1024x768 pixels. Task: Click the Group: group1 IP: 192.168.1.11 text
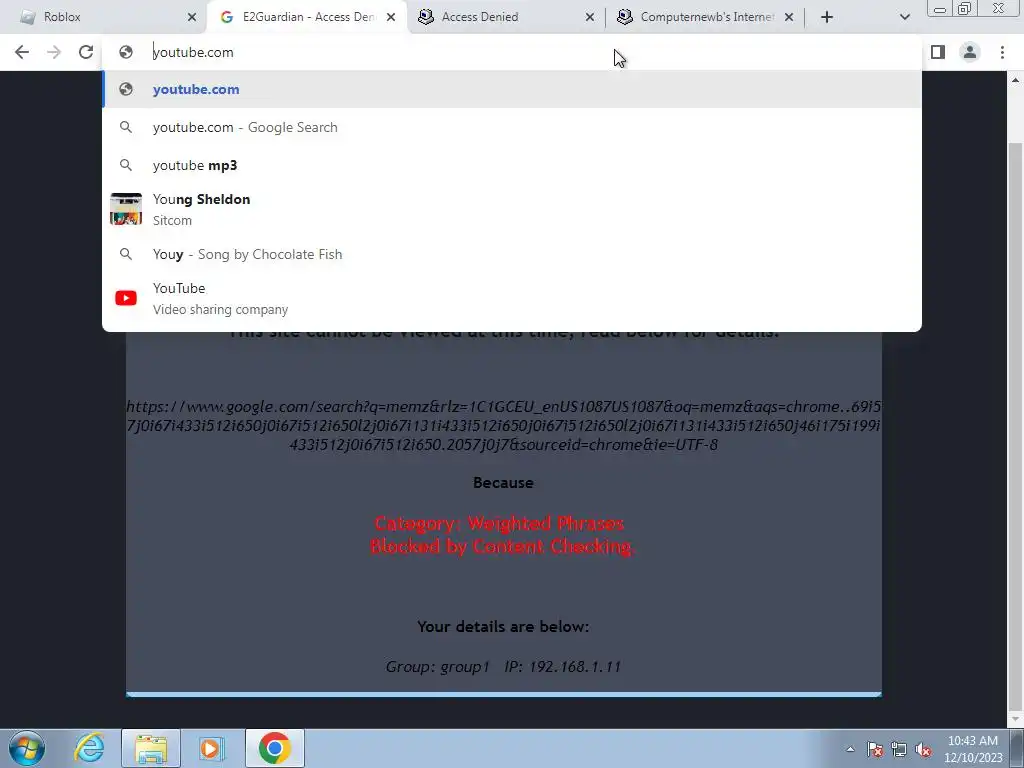point(503,667)
